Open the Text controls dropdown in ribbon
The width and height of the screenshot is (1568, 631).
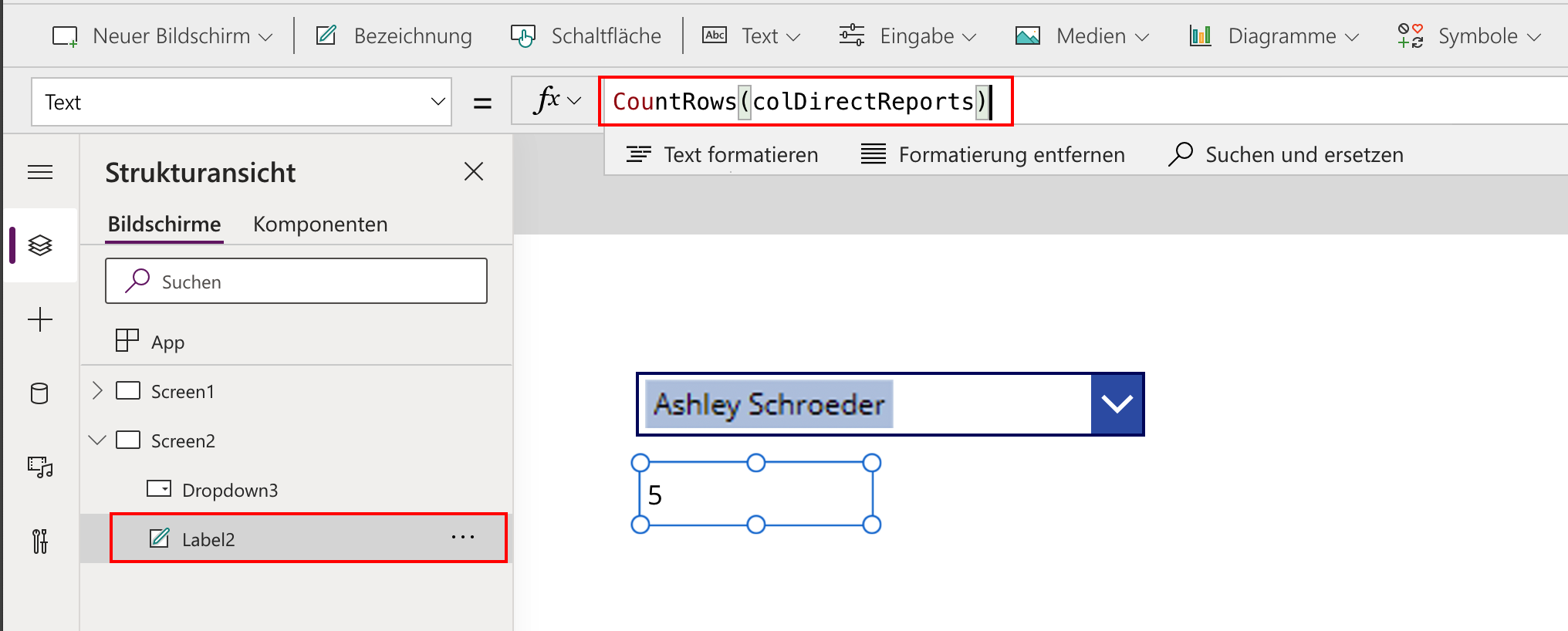point(752,36)
